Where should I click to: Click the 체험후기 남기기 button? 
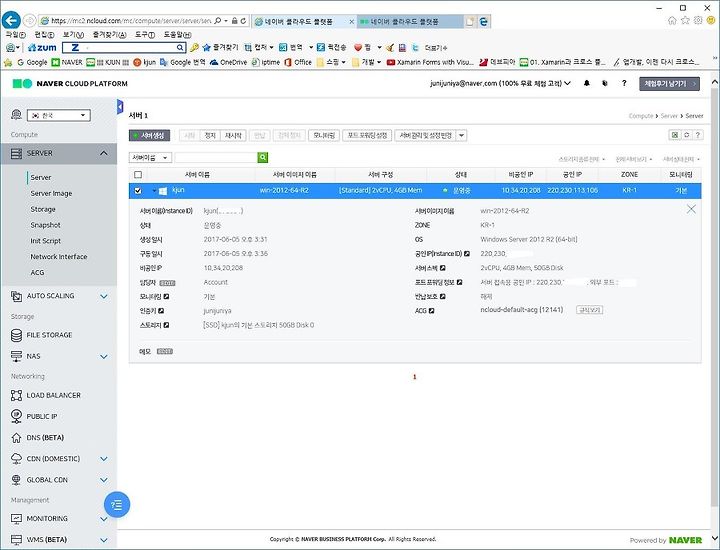669,84
